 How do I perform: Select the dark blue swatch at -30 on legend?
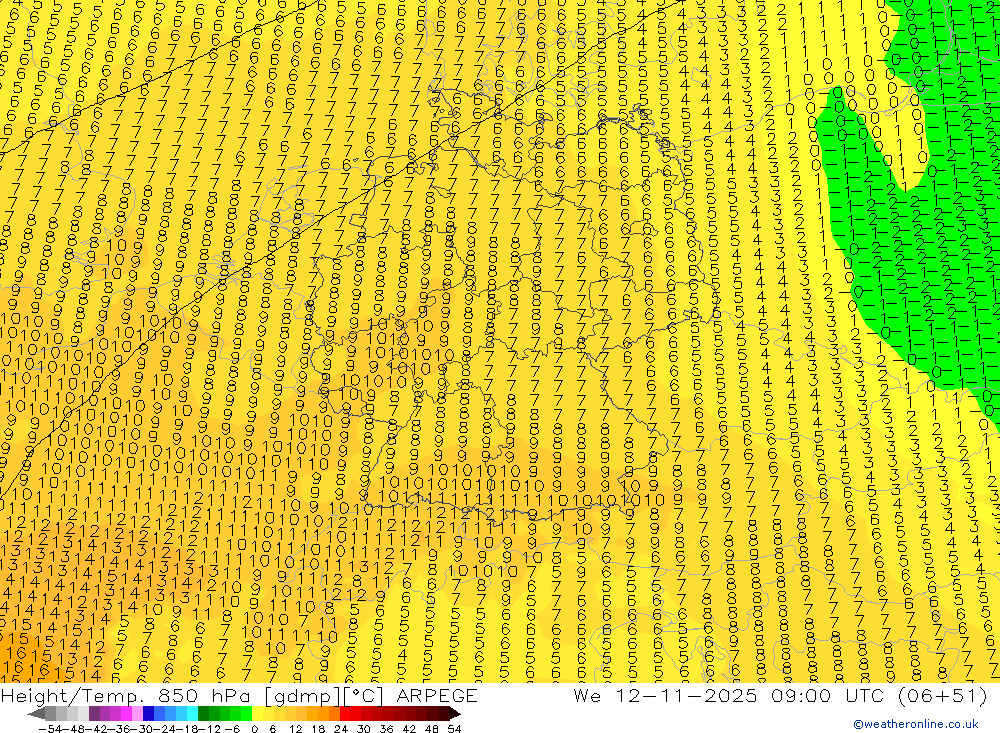point(149,714)
